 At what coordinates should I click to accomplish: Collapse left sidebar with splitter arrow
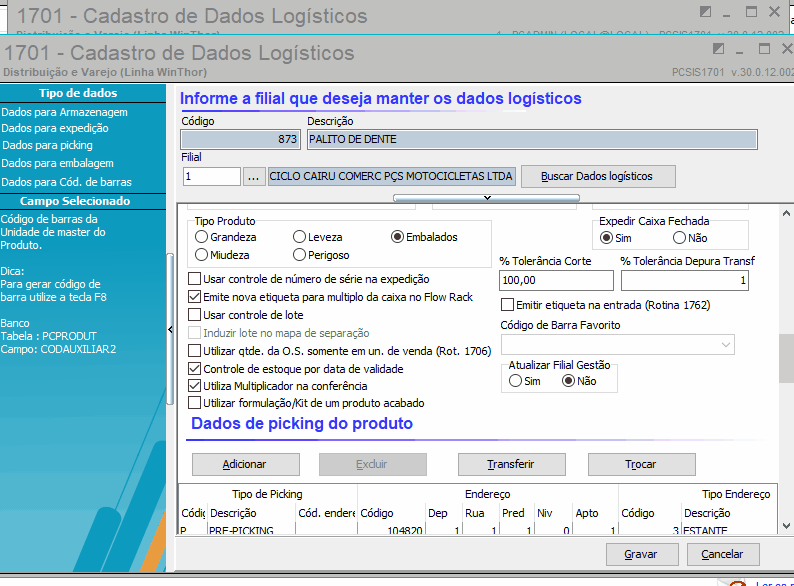(170, 330)
